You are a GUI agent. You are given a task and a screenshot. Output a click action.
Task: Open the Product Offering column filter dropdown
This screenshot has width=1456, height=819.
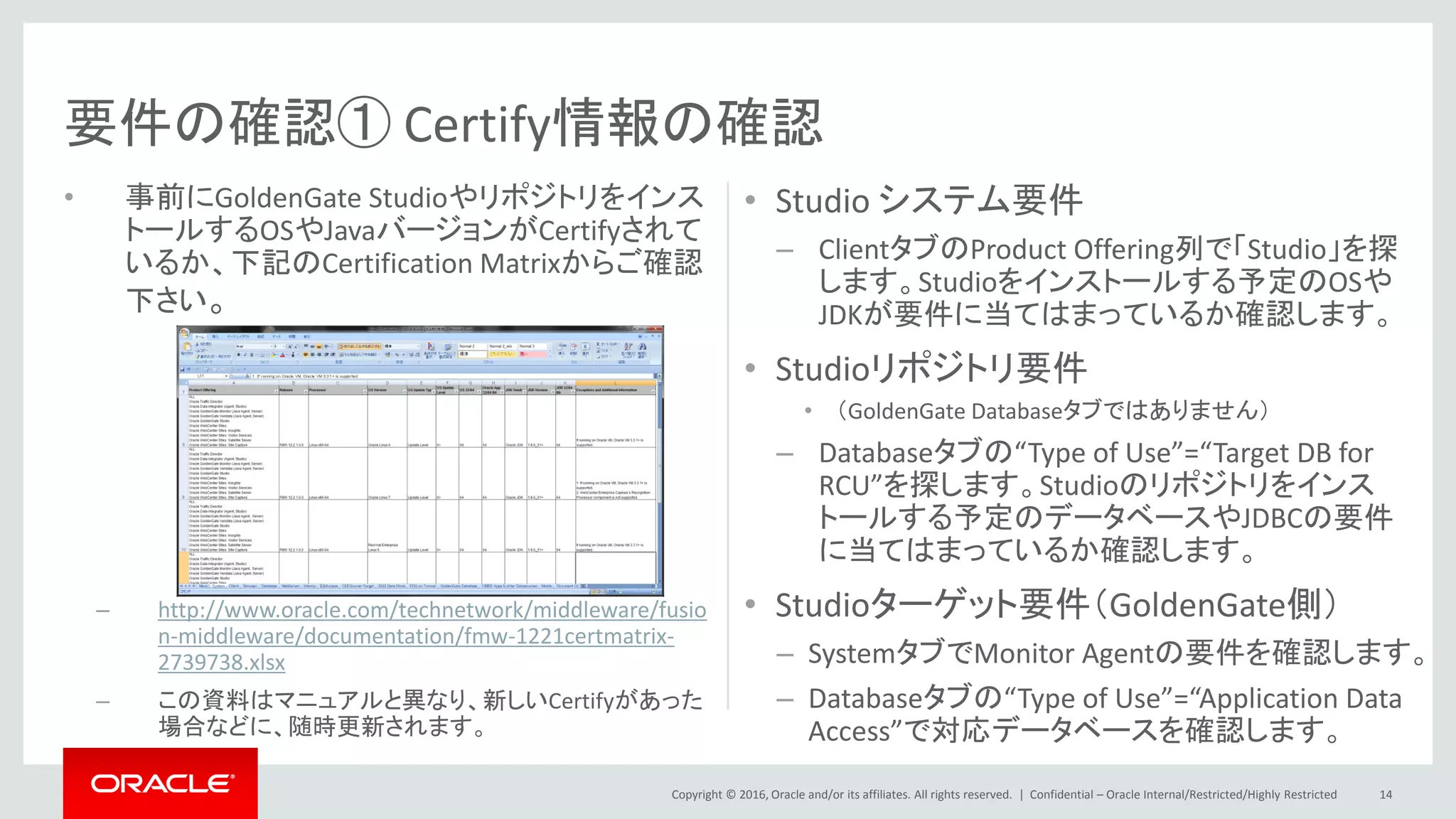pyautogui.click(x=276, y=392)
